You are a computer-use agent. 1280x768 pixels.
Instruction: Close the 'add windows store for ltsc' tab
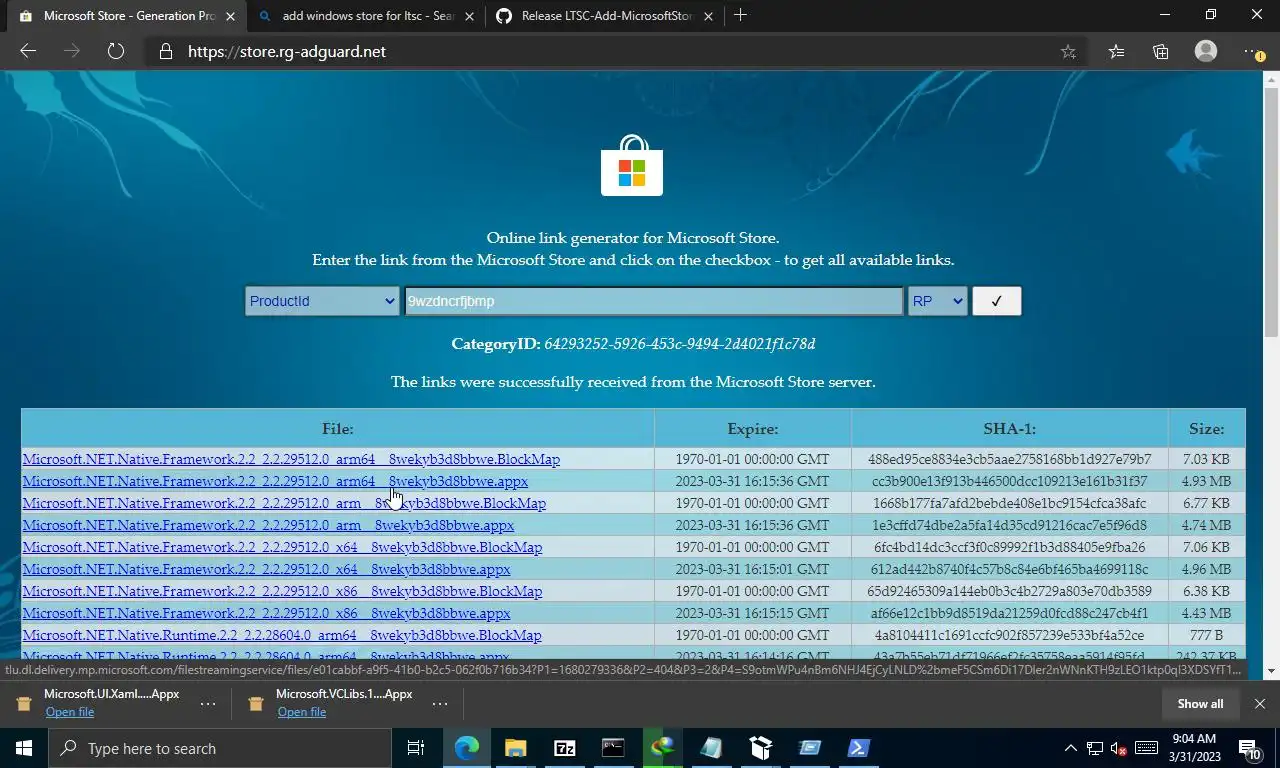point(469,16)
